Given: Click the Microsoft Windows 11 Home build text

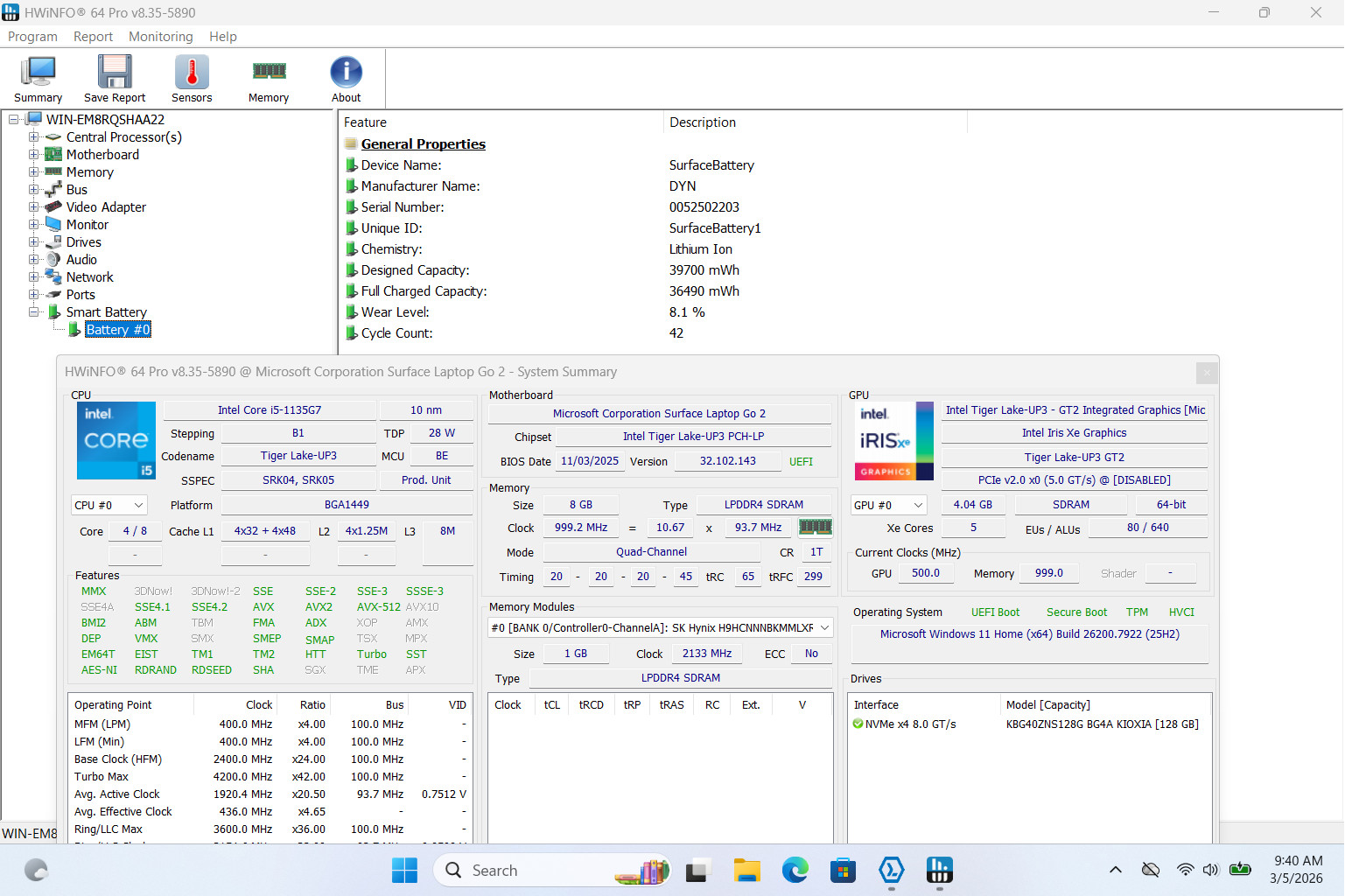Looking at the screenshot, I should tap(1030, 634).
